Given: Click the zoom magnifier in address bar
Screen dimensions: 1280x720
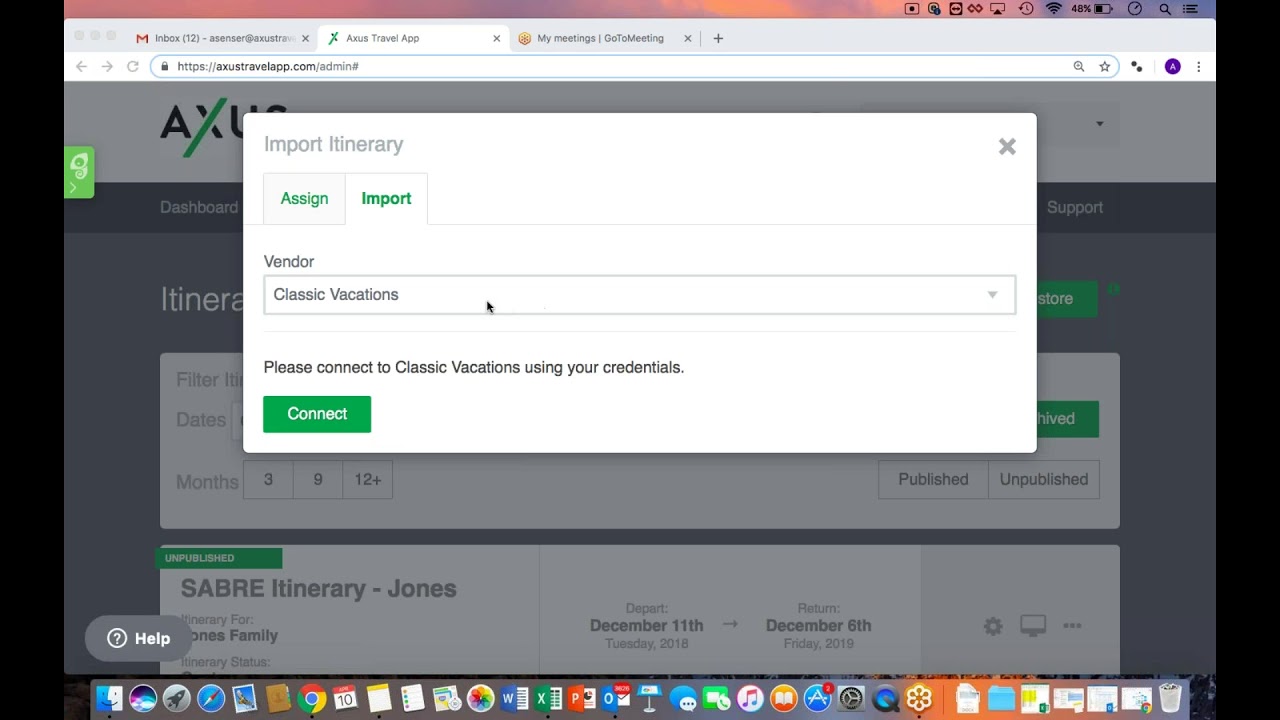Looking at the screenshot, I should coord(1079,66).
